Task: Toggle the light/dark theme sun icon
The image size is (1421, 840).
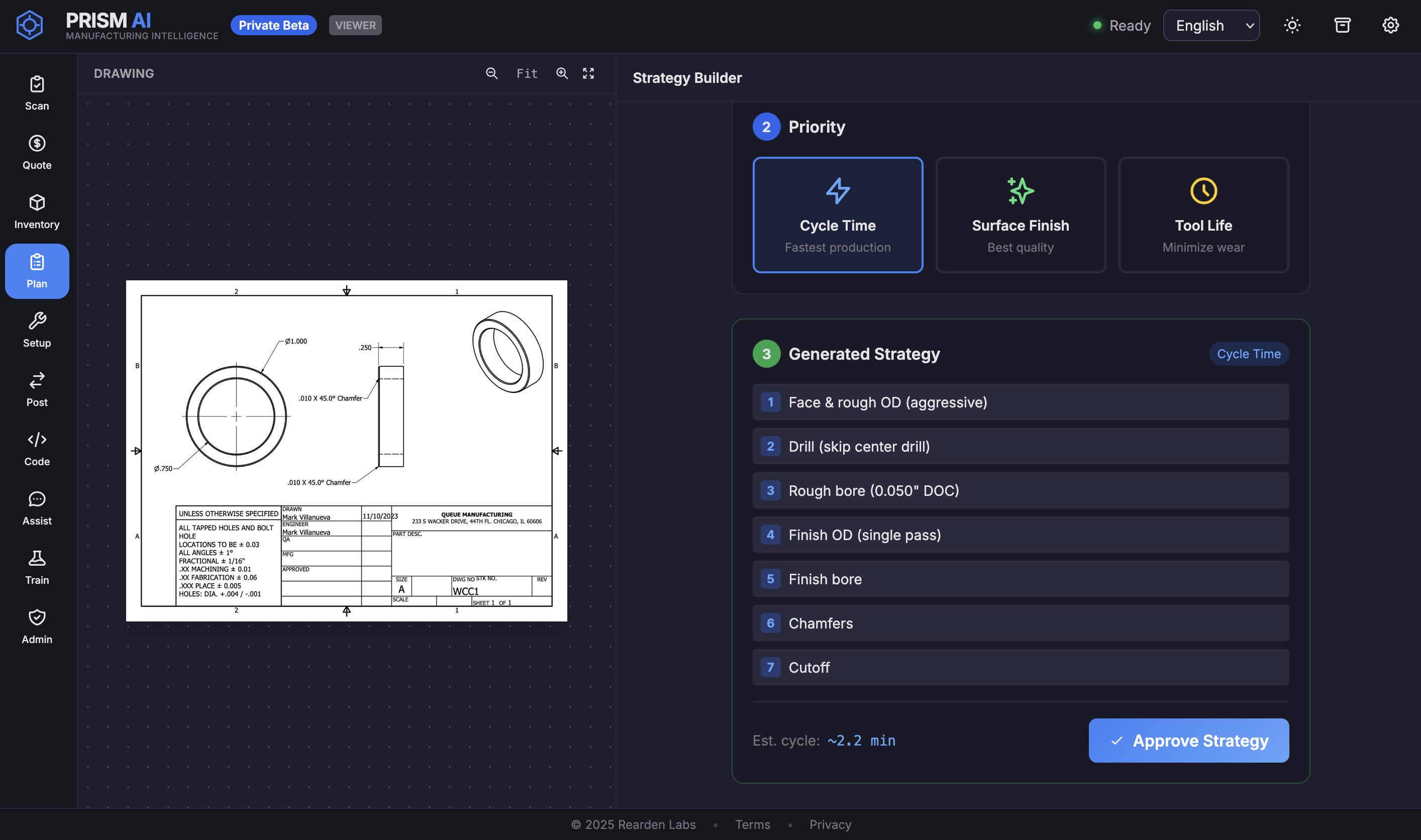Action: [1292, 26]
